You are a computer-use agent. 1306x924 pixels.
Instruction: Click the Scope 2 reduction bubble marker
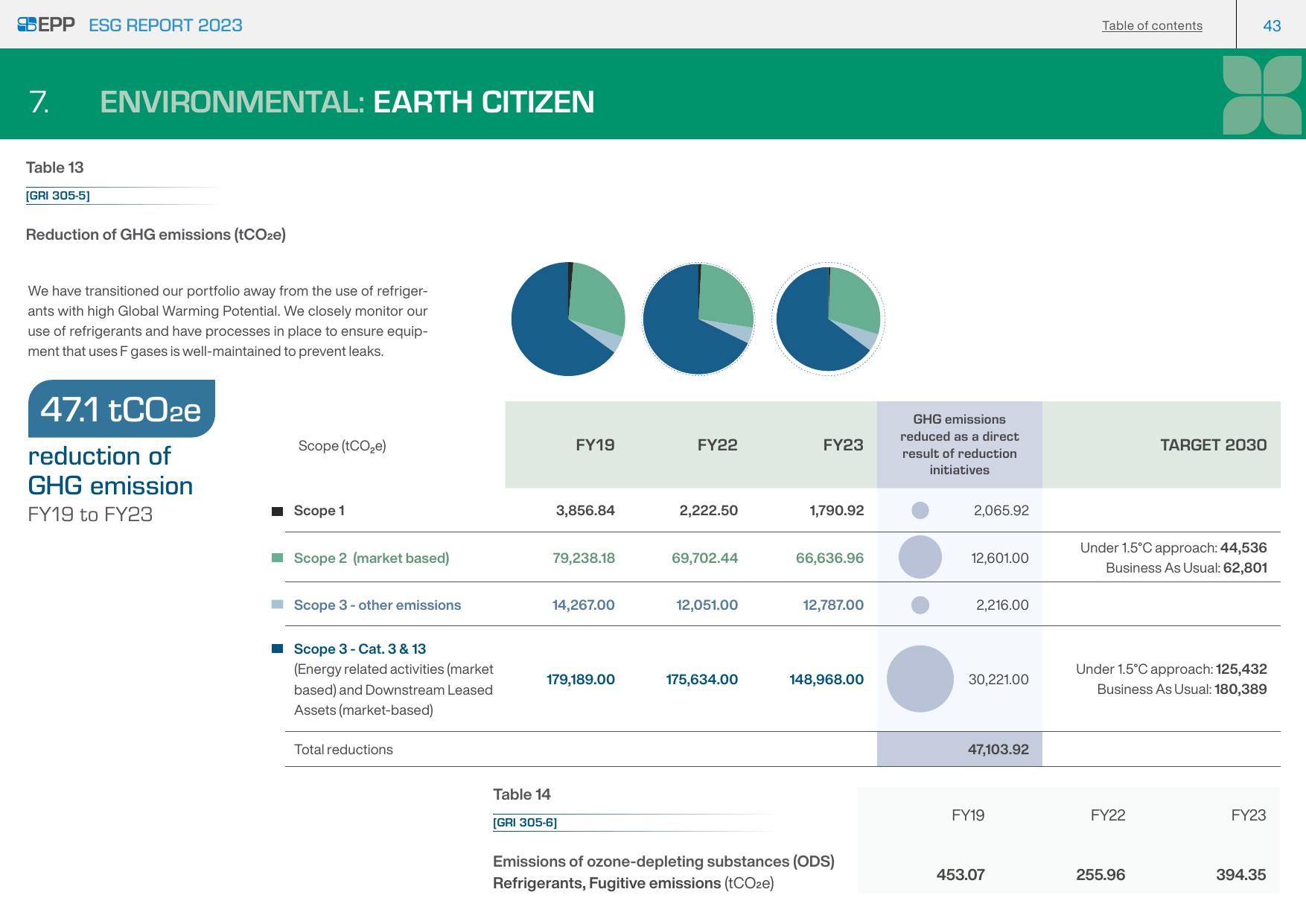(920, 557)
